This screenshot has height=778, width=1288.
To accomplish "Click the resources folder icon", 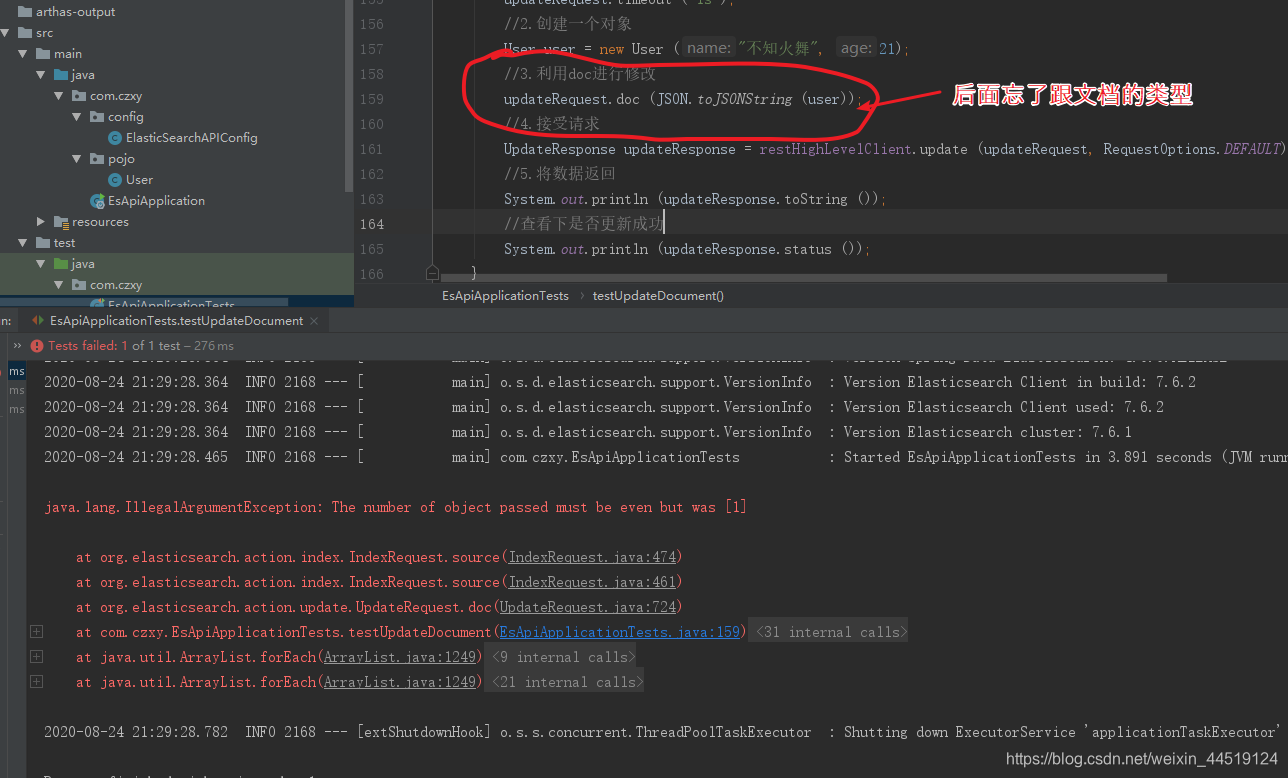I will (61, 222).
